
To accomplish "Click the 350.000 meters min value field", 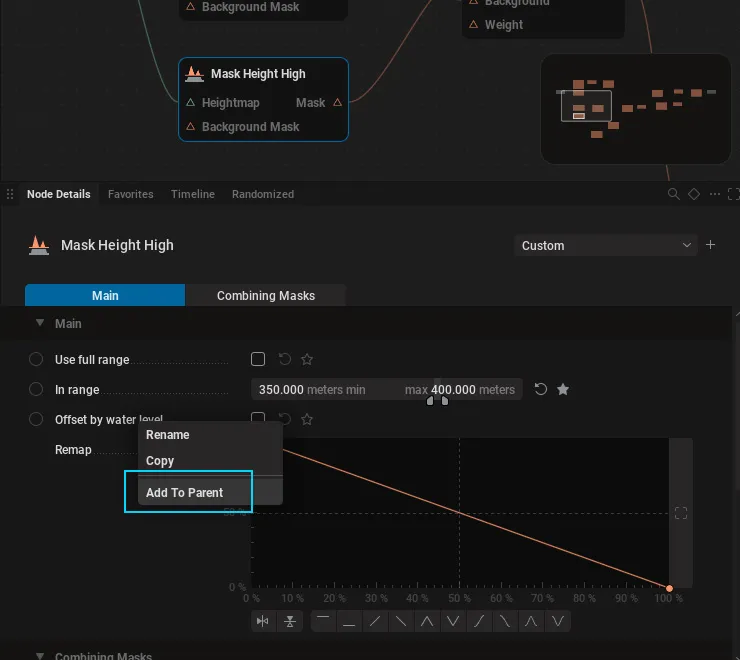I will pos(312,389).
